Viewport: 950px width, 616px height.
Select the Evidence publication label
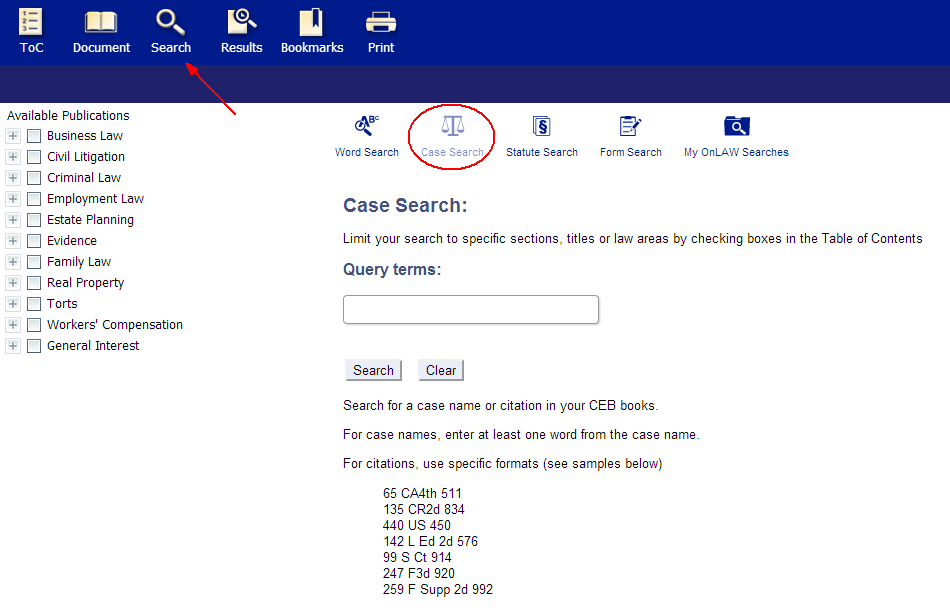point(71,240)
